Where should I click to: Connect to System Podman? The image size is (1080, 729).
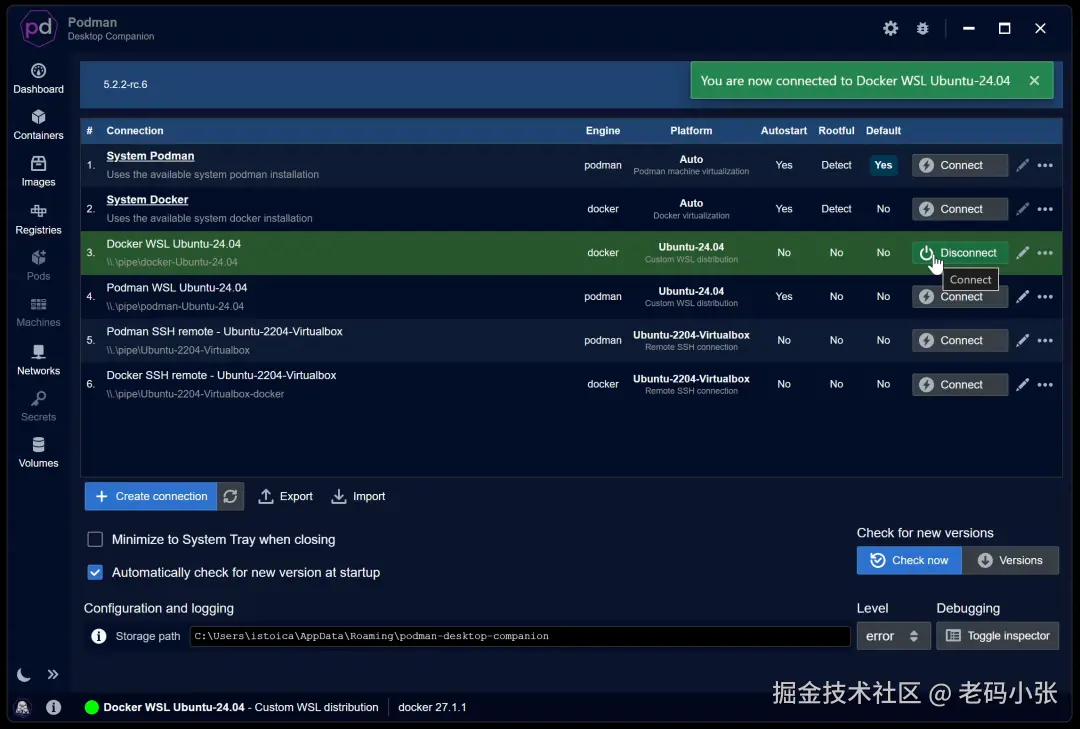coord(959,165)
